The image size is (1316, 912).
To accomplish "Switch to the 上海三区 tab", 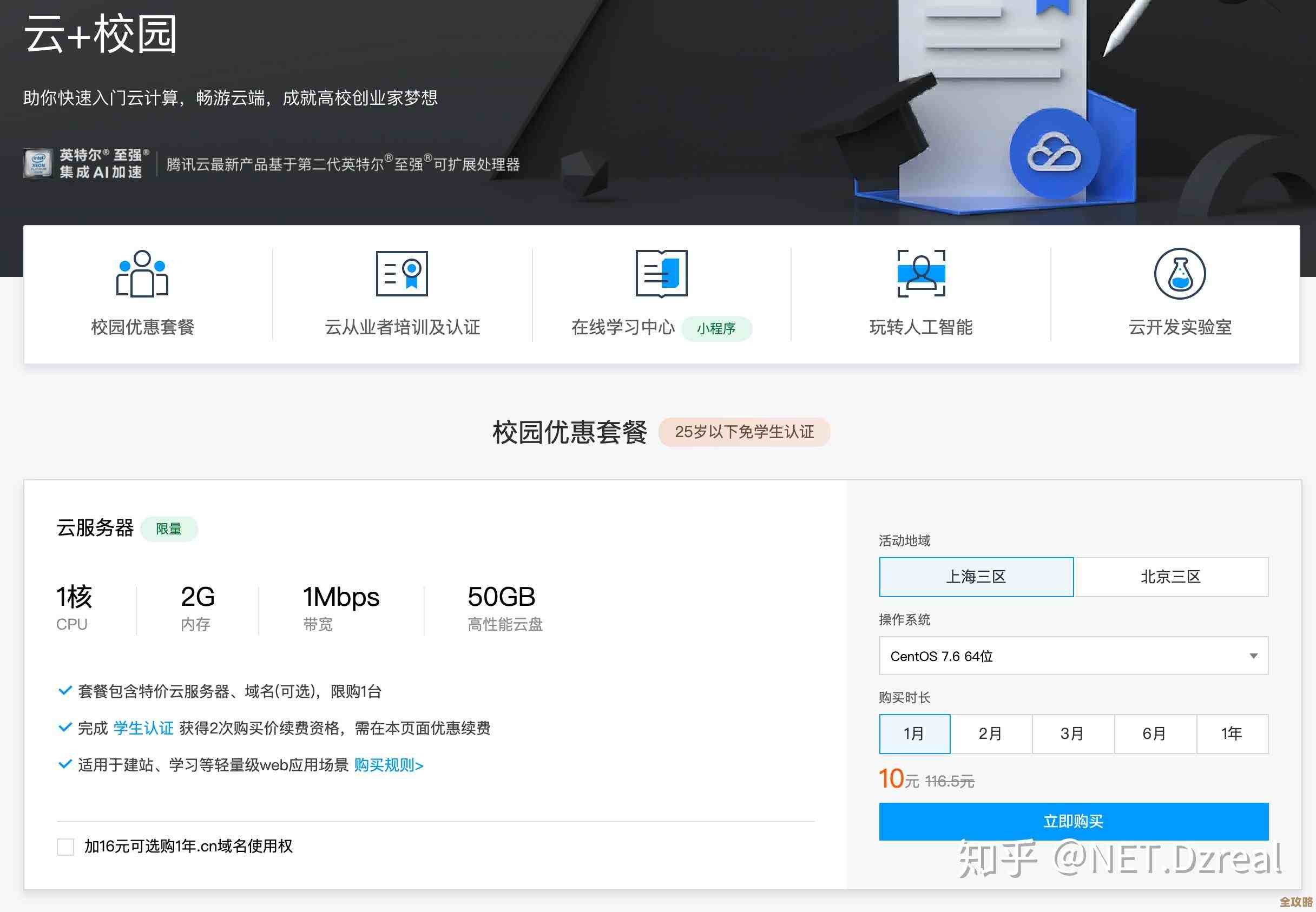I will pos(976,577).
